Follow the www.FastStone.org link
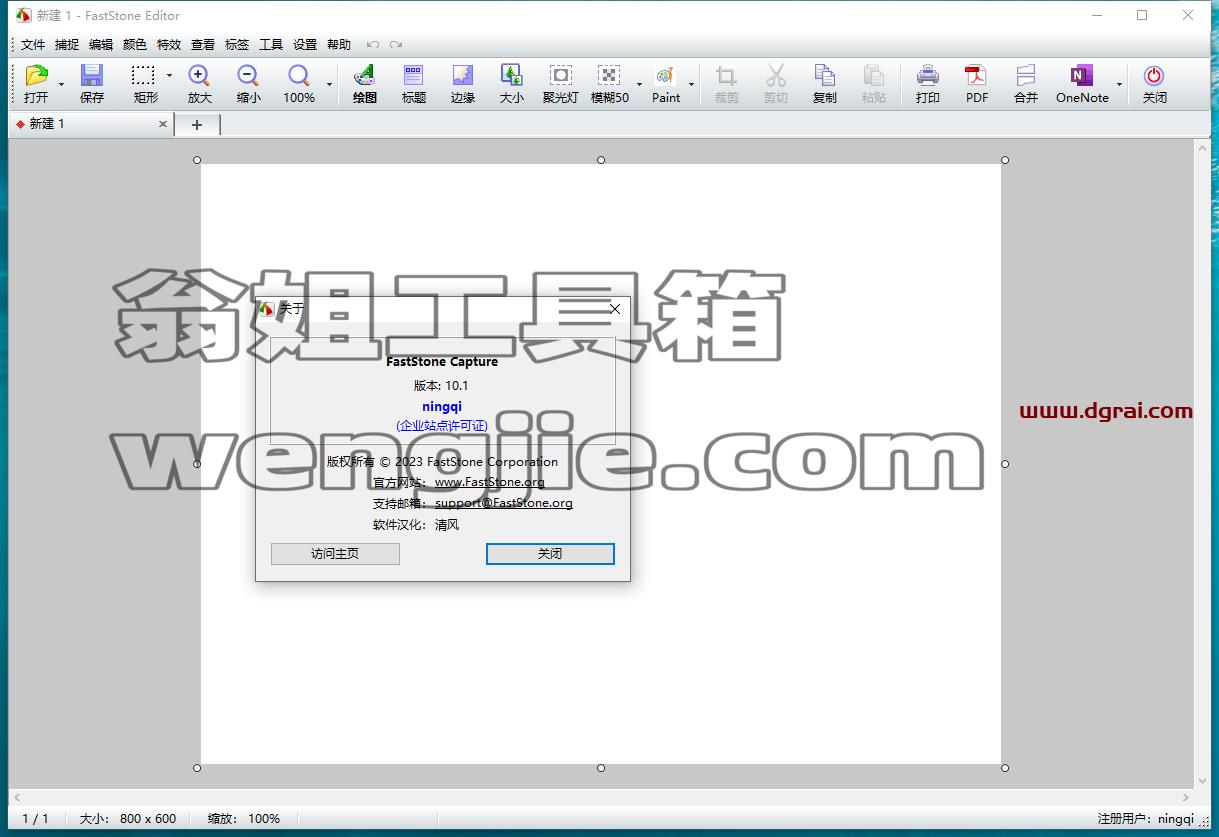The width and height of the screenshot is (1219, 837). pyautogui.click(x=490, y=482)
